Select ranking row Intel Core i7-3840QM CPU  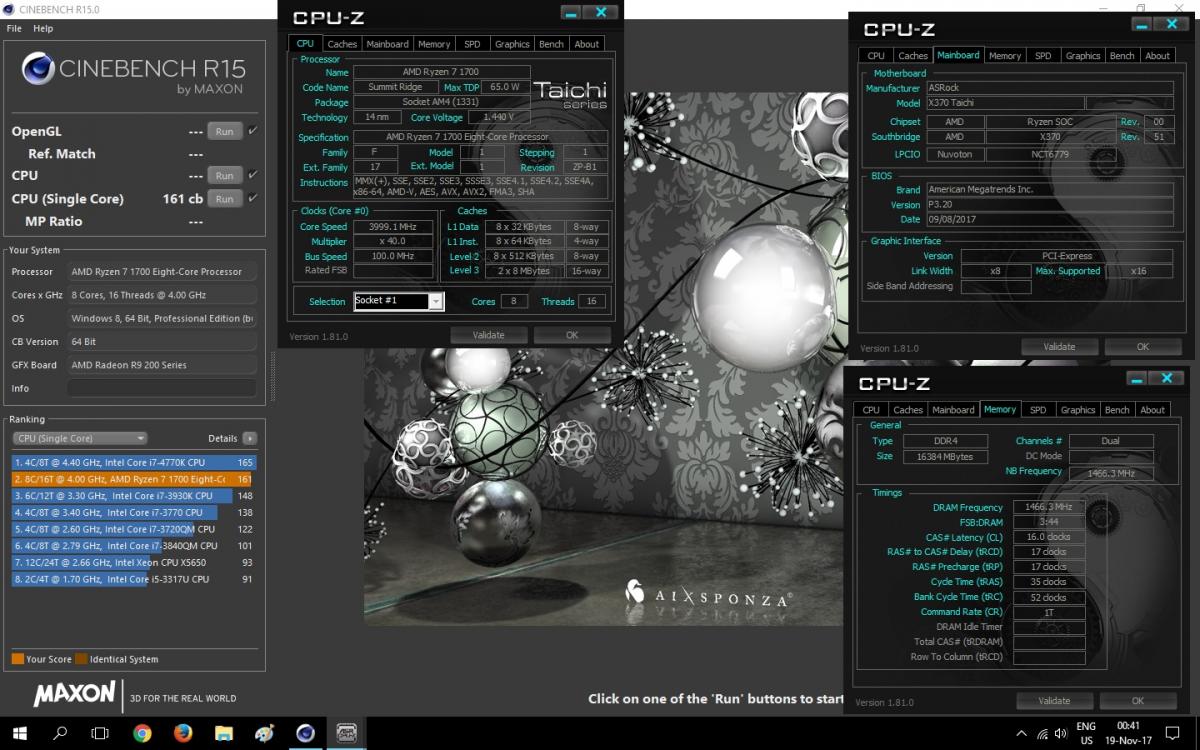[x=134, y=546]
